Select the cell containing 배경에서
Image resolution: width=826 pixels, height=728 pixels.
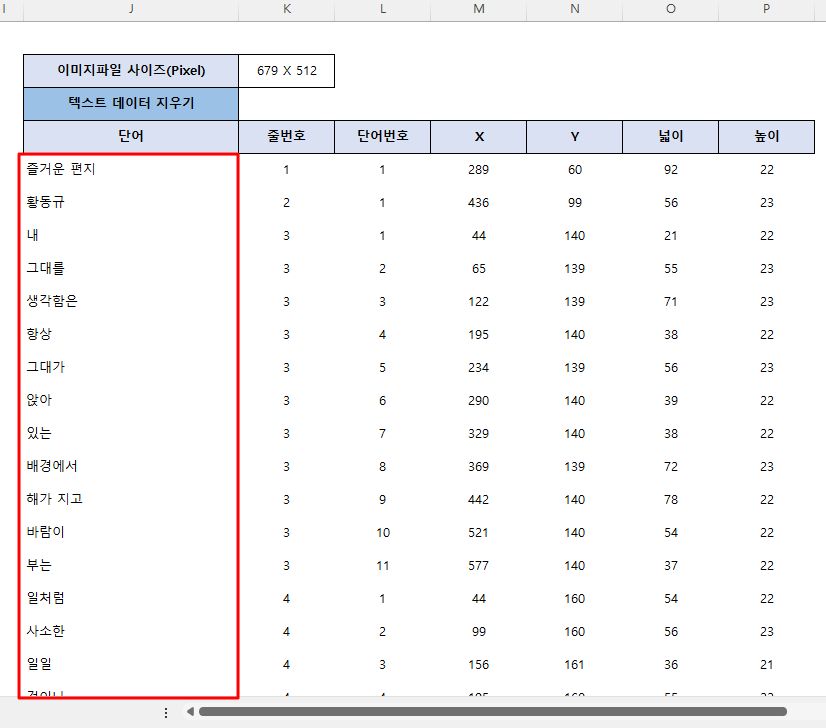(x=131, y=467)
